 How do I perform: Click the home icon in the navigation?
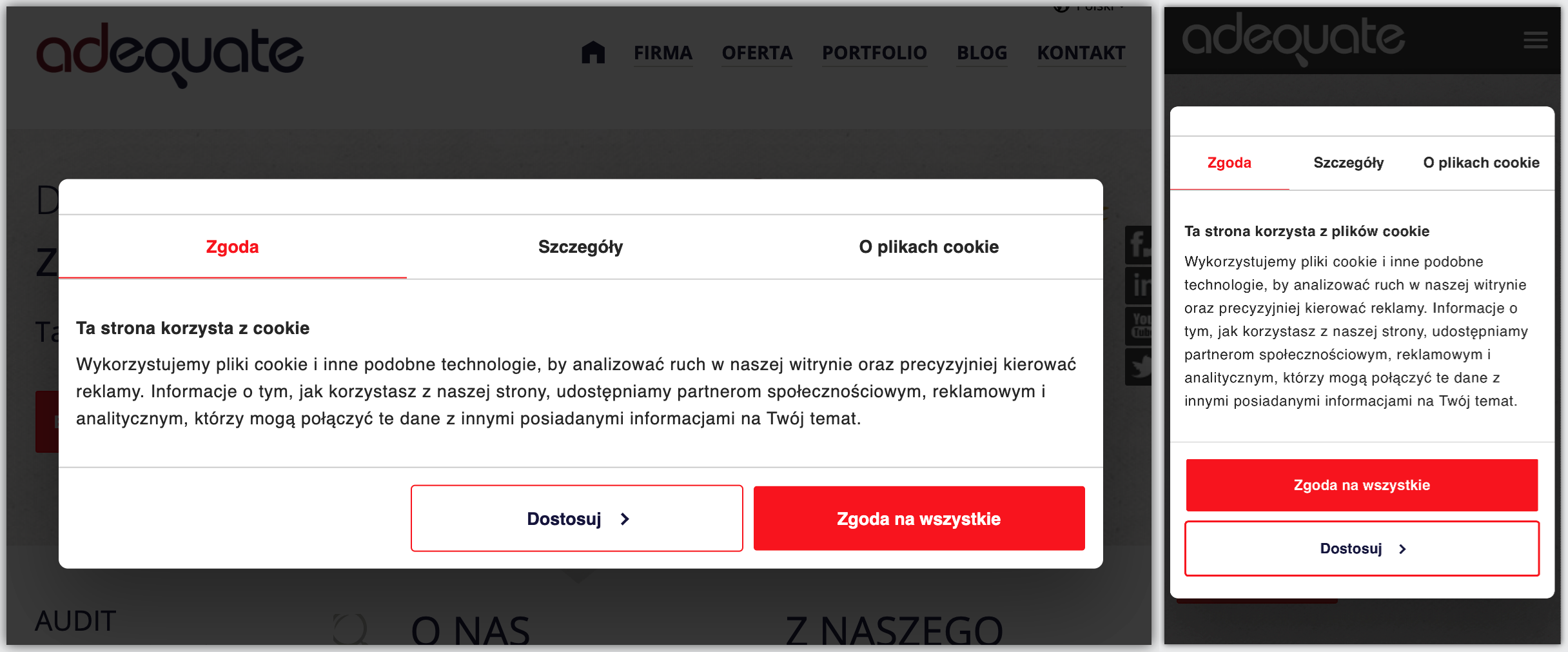pyautogui.click(x=593, y=52)
